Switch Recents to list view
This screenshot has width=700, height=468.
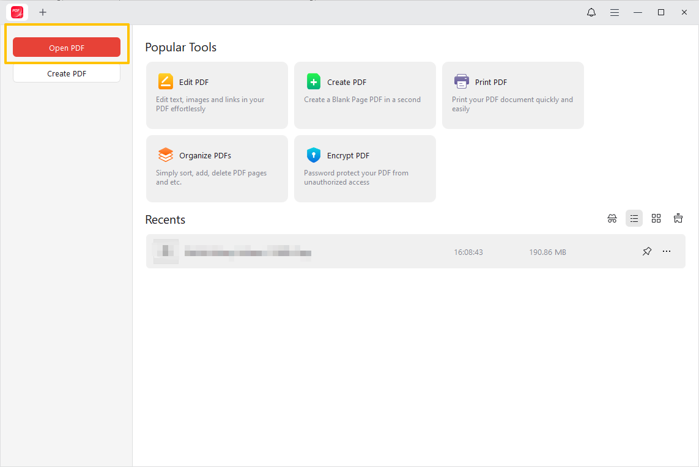(634, 218)
